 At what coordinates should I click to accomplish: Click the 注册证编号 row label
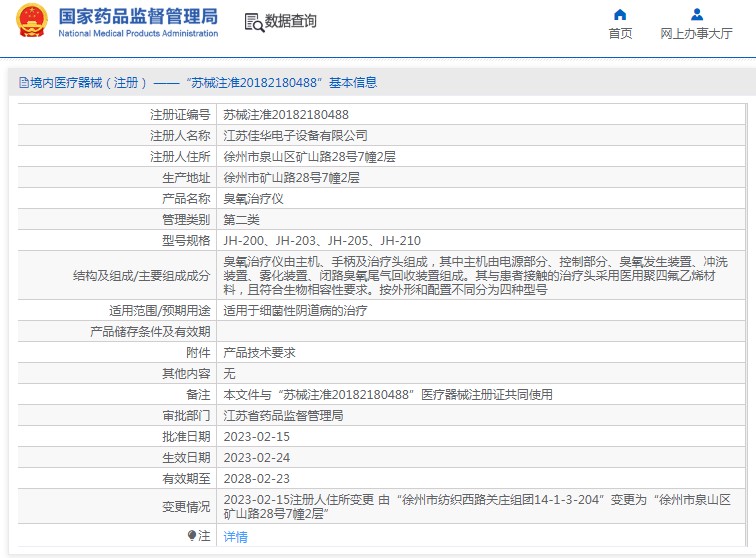point(180,114)
